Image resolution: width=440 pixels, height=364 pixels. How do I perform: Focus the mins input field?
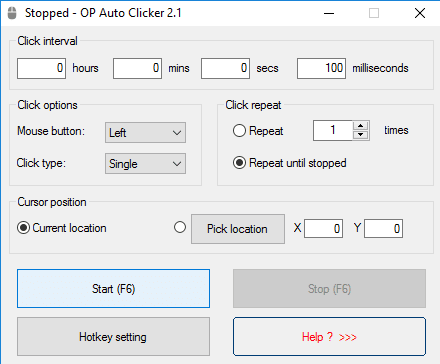click(137, 68)
